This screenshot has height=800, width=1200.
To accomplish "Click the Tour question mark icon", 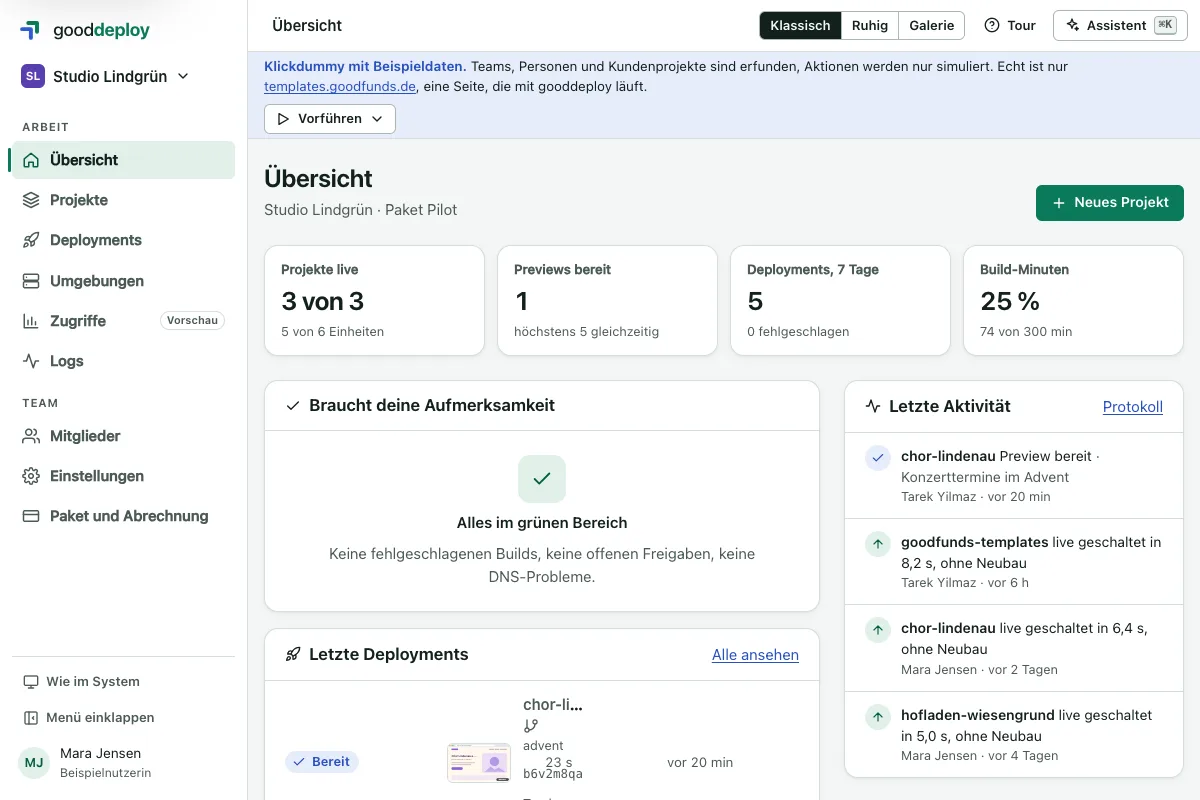I will point(992,25).
